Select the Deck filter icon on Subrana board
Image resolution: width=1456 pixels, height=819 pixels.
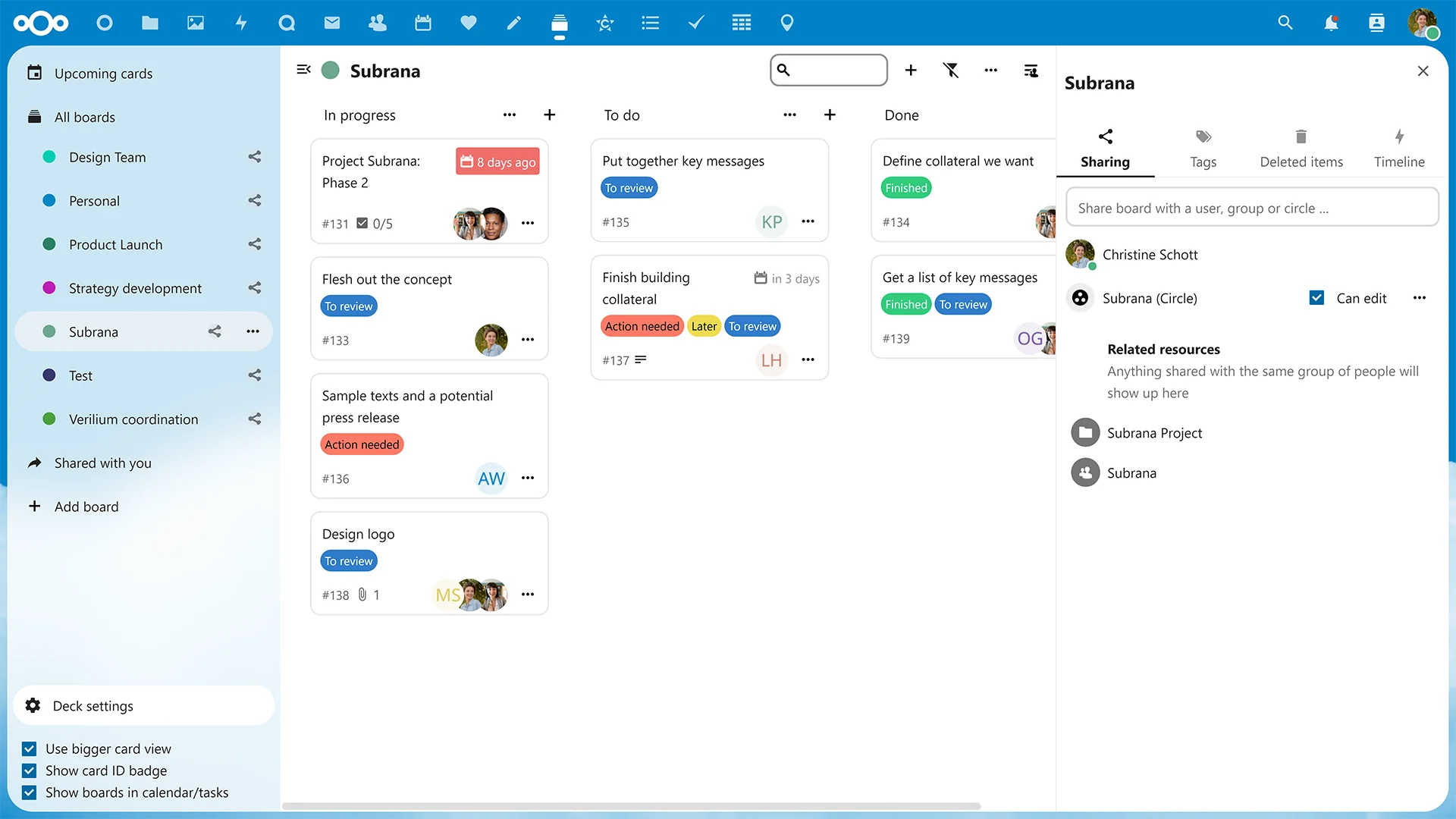950,70
